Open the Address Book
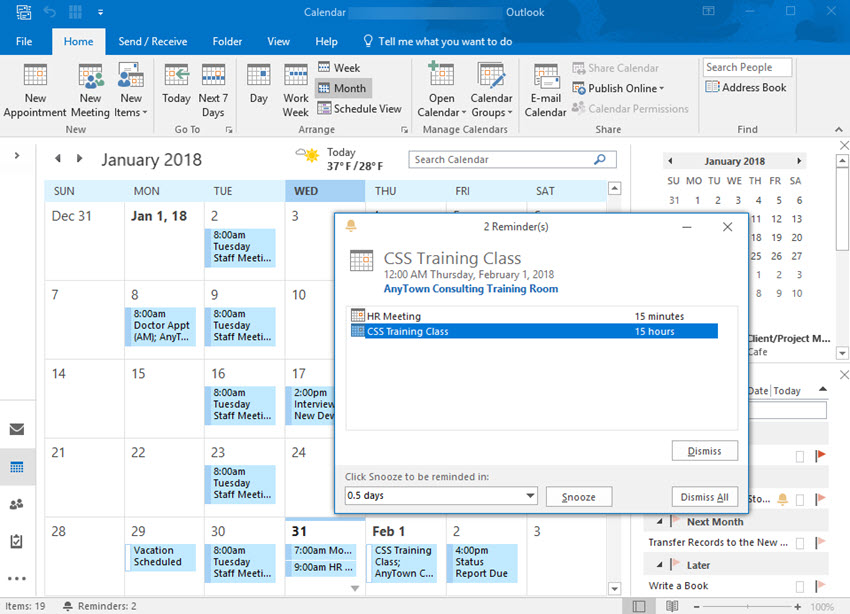The image size is (850, 614). [x=746, y=87]
